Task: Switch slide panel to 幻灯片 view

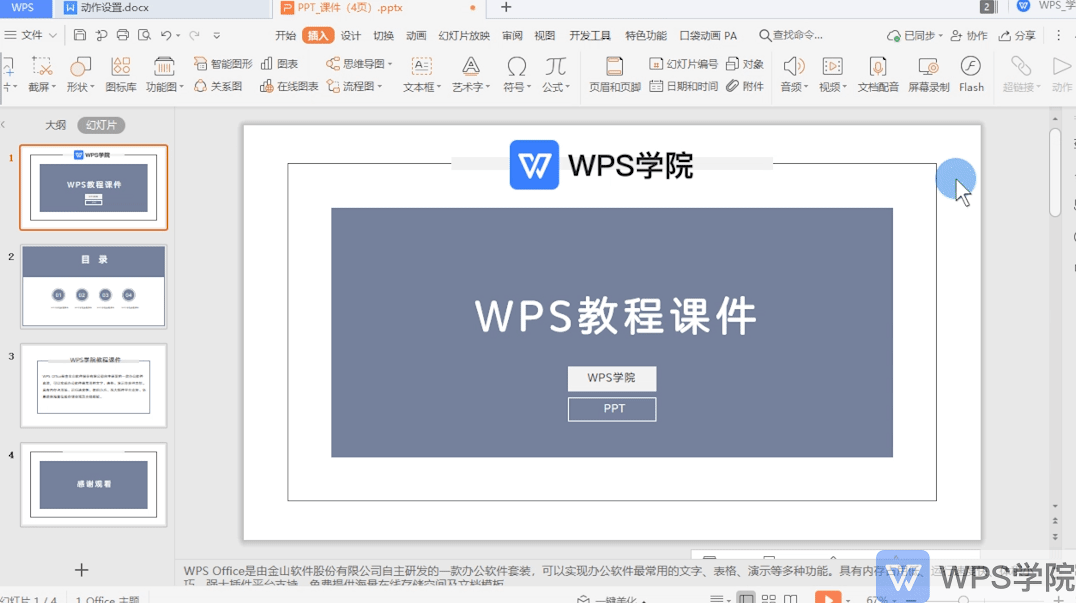Action: [102, 125]
